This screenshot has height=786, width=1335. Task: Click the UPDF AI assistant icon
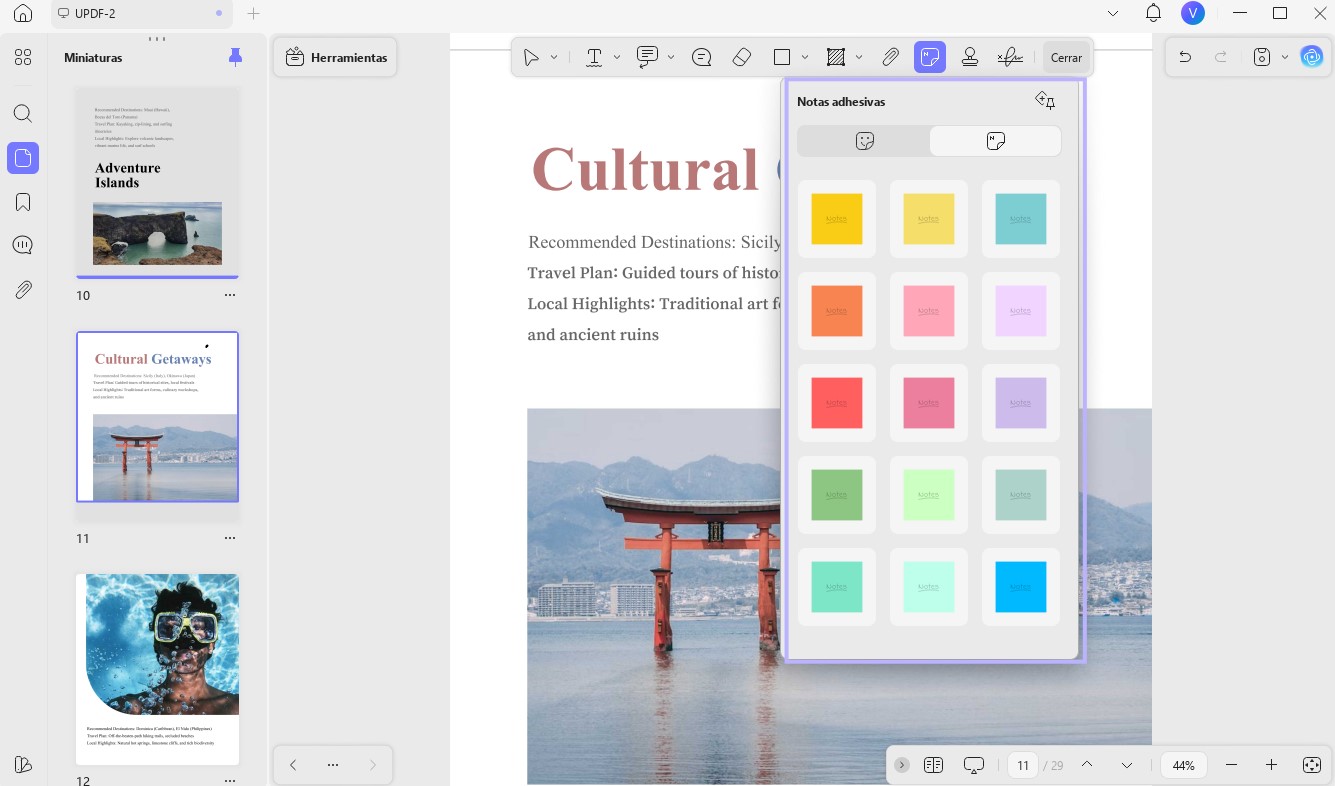click(x=1311, y=57)
